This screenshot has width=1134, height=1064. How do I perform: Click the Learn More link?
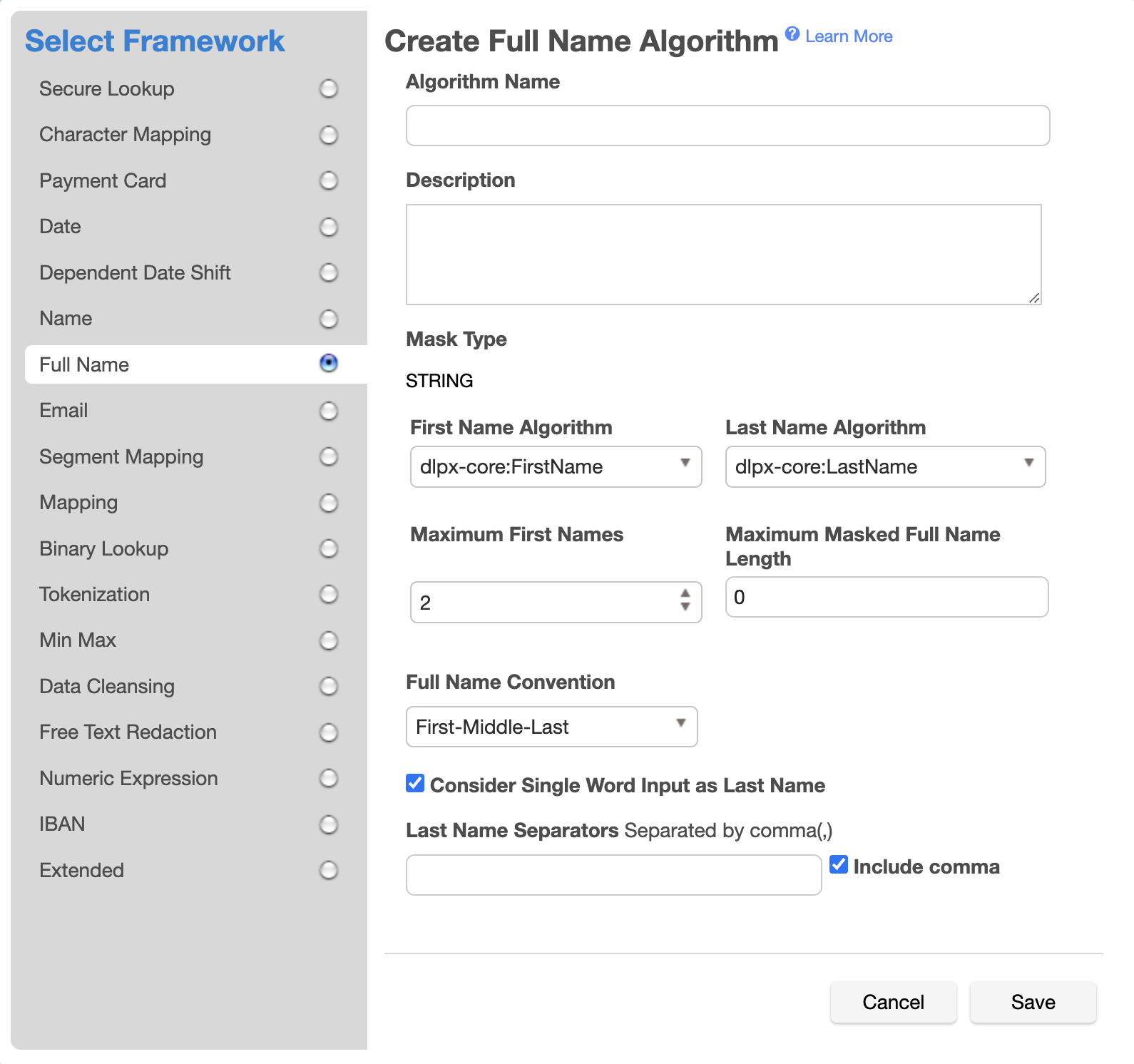[x=848, y=36]
